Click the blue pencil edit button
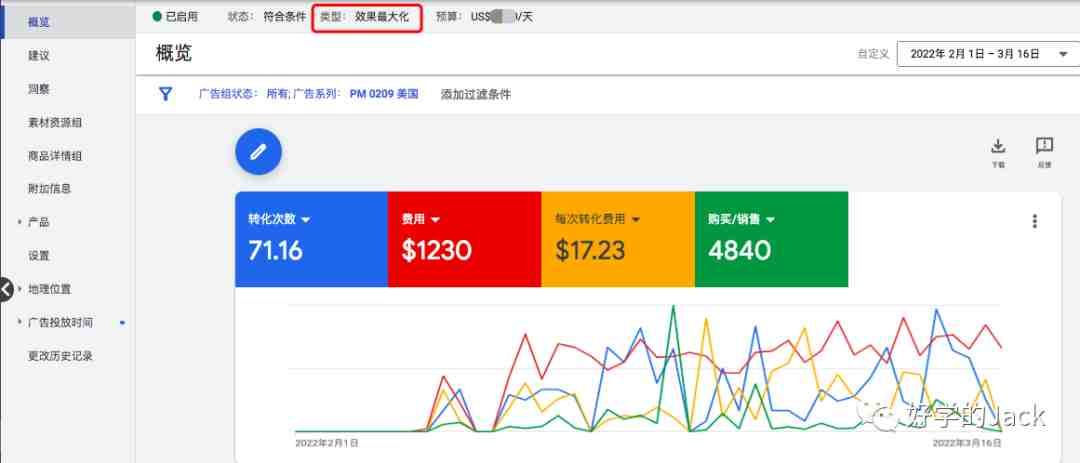Image resolution: width=1080 pixels, height=463 pixels. tap(258, 152)
